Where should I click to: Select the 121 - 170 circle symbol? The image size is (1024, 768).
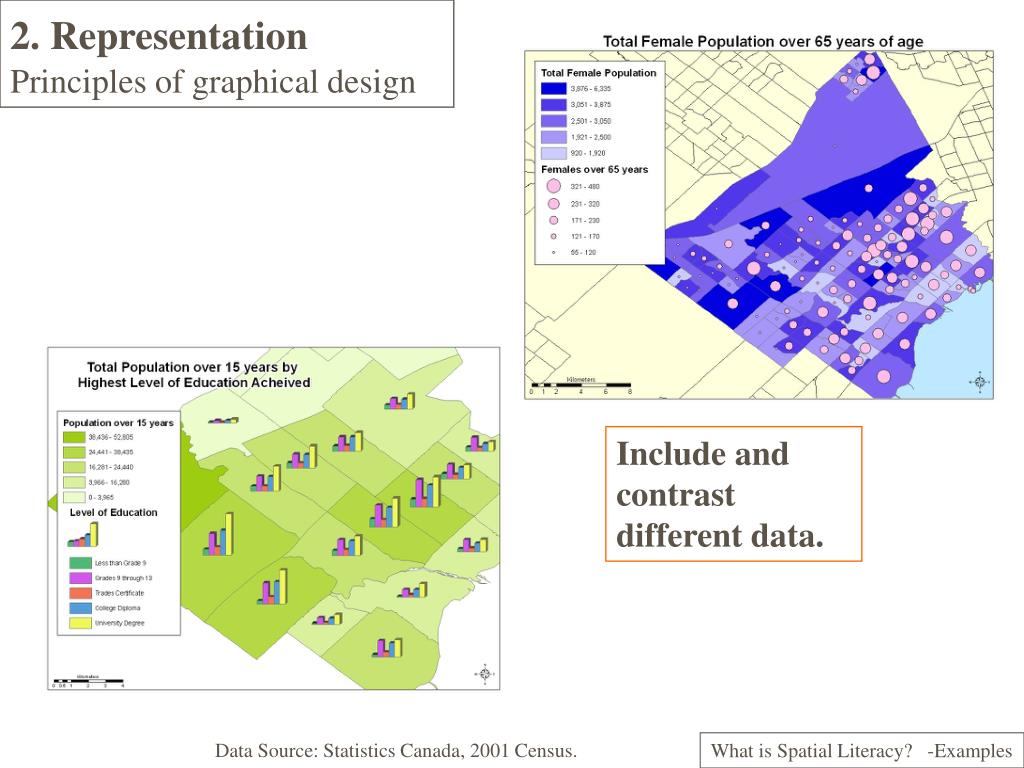pos(554,236)
